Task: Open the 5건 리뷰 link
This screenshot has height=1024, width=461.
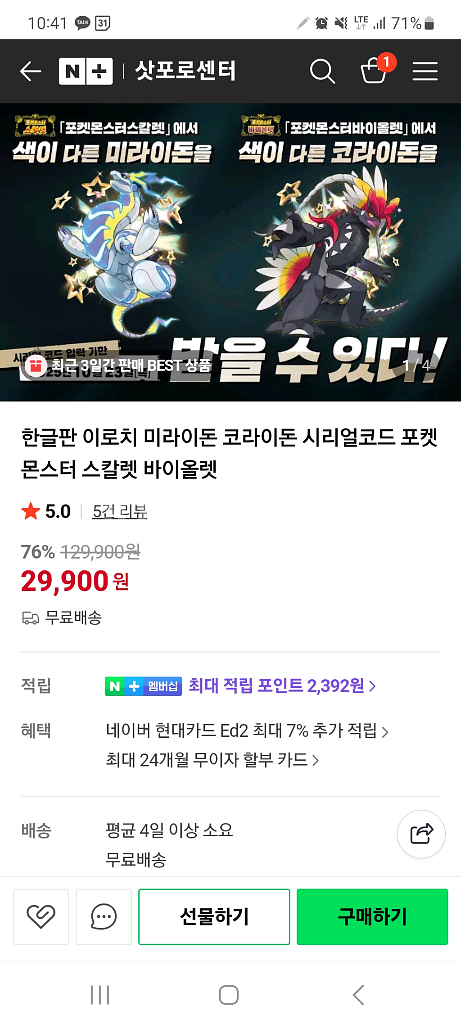Action: click(x=119, y=511)
